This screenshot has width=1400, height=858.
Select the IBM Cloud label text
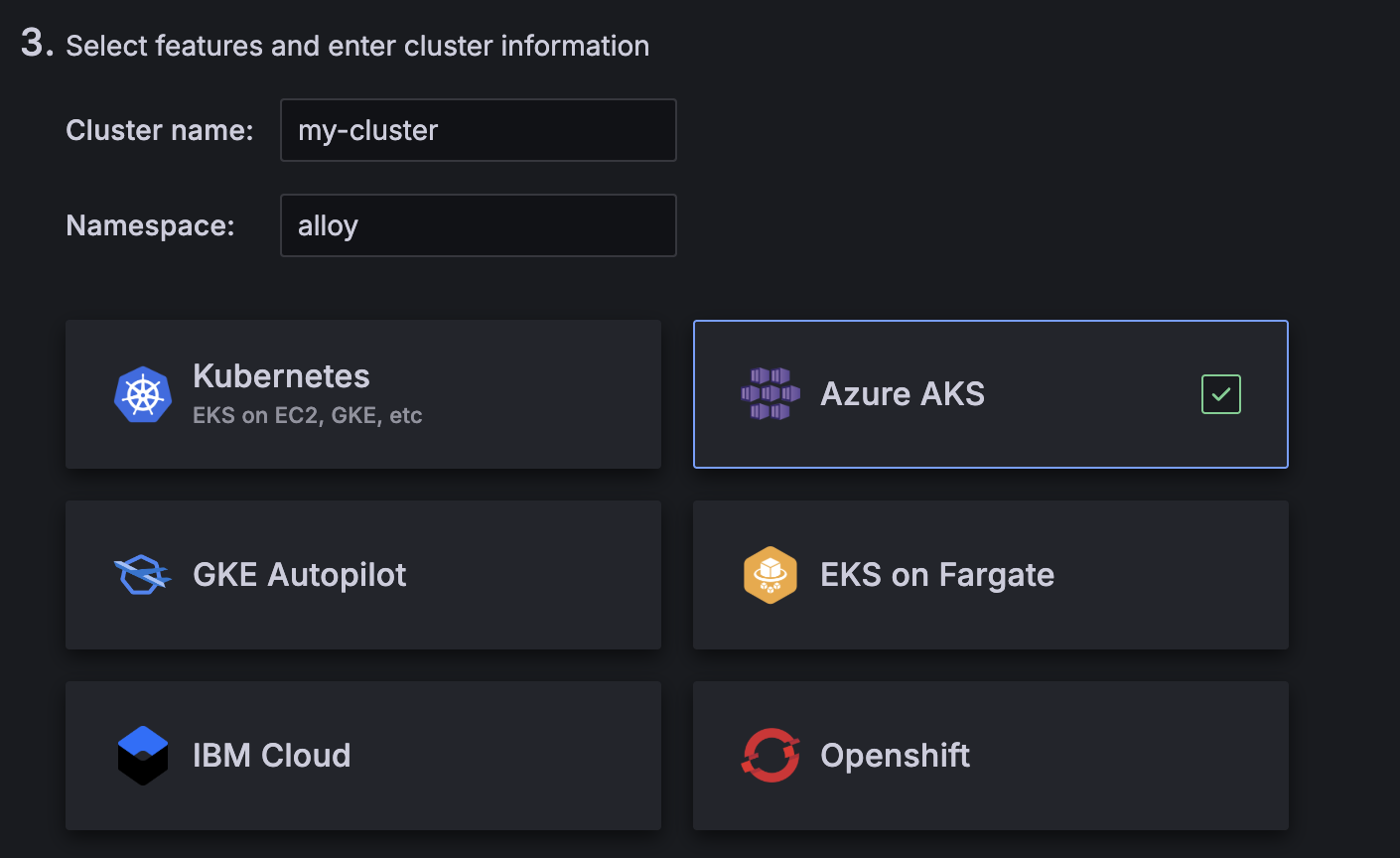pos(271,756)
